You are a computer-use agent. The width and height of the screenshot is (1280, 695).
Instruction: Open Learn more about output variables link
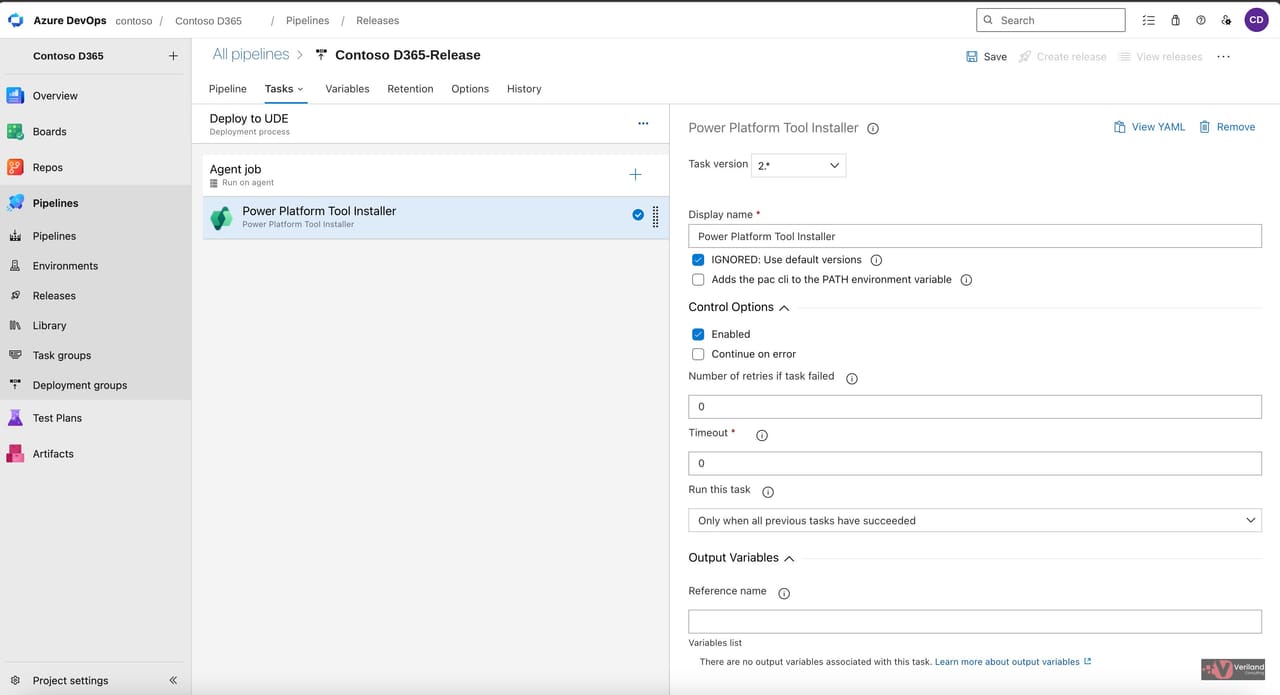(1013, 662)
